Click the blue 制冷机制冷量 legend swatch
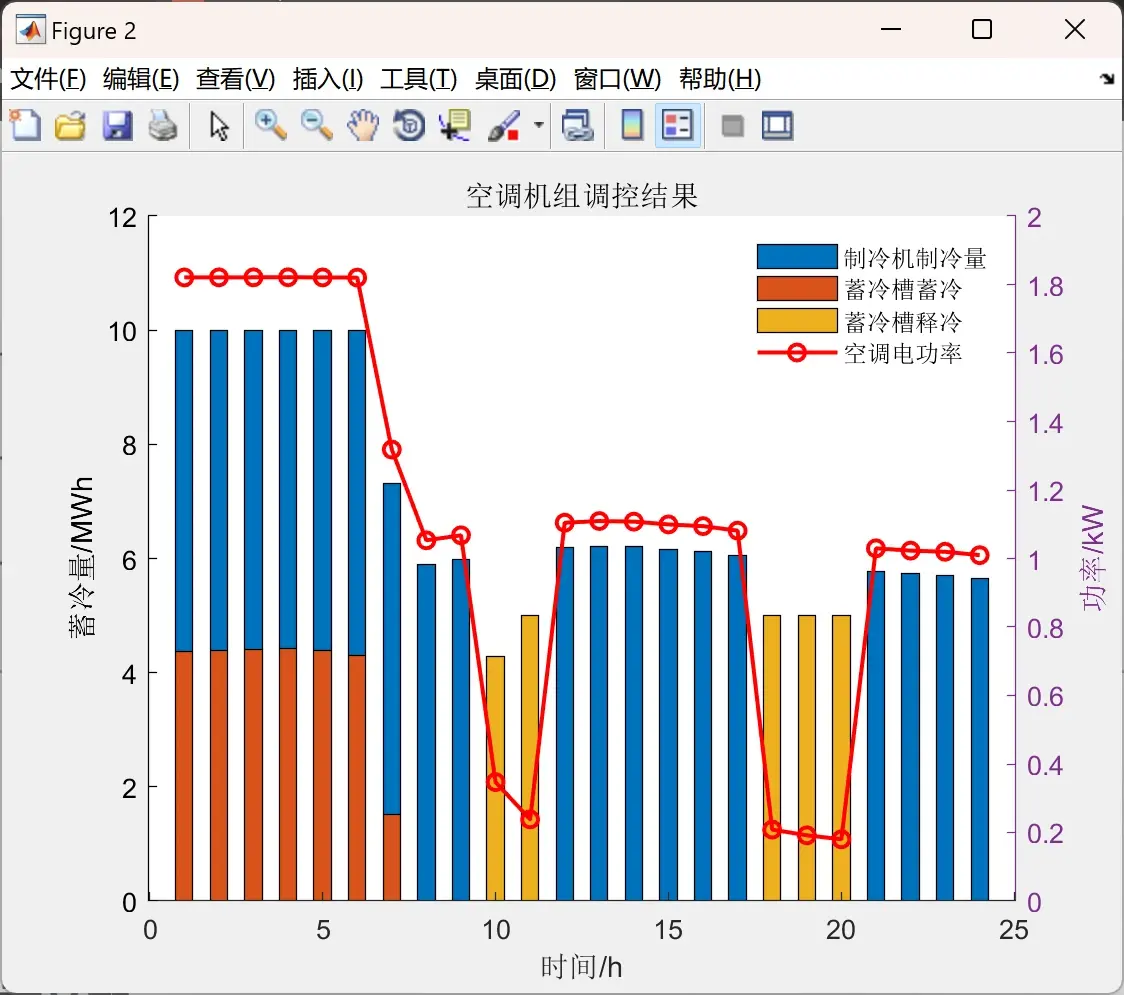 pos(797,257)
